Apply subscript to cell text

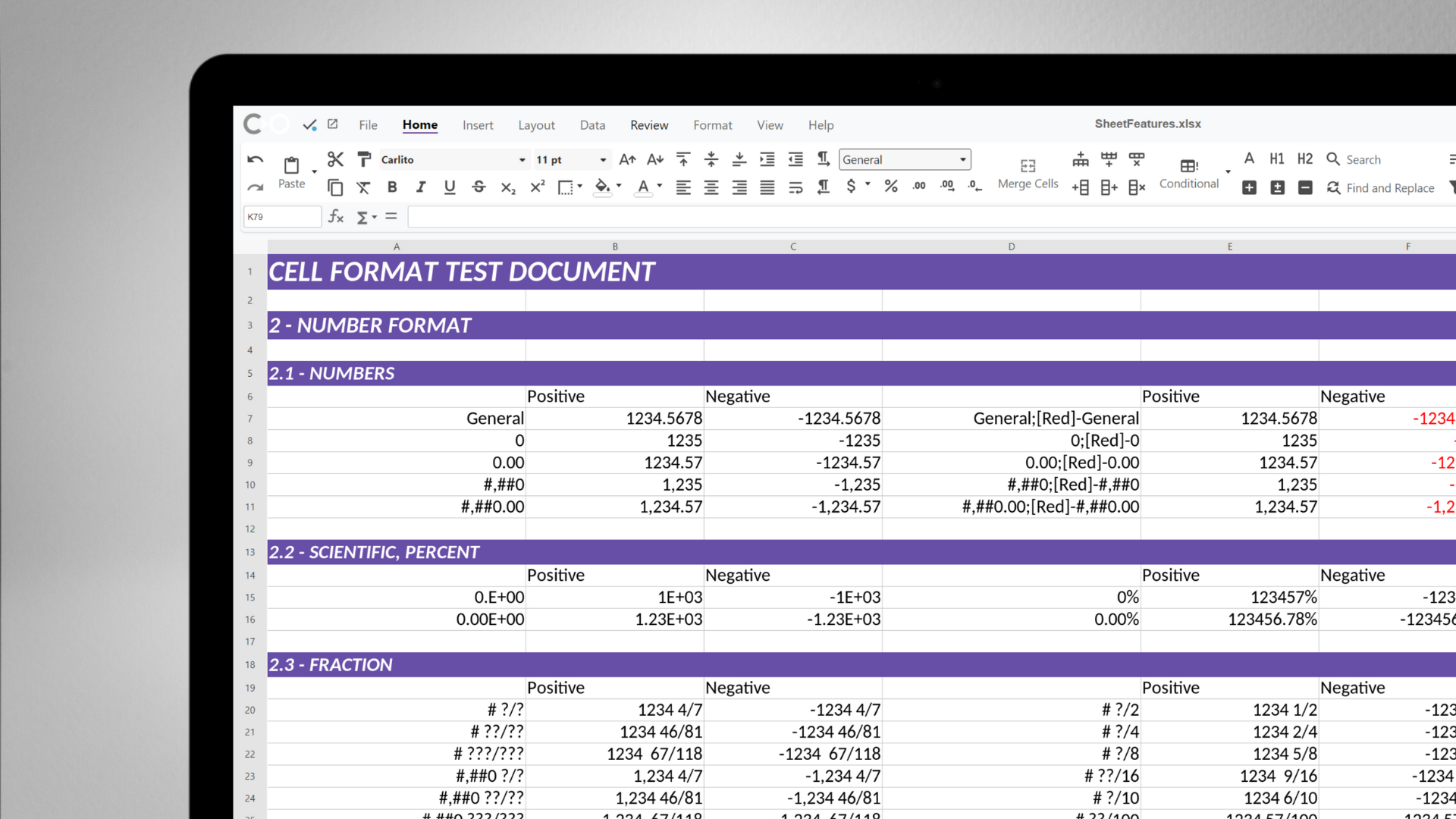point(507,187)
